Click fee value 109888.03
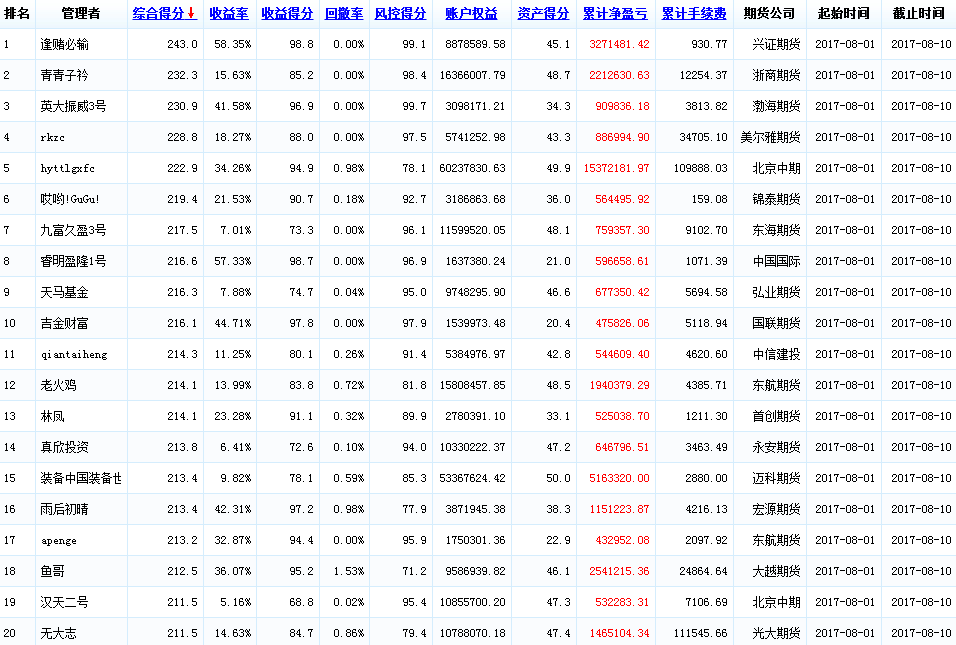 pyautogui.click(x=701, y=168)
